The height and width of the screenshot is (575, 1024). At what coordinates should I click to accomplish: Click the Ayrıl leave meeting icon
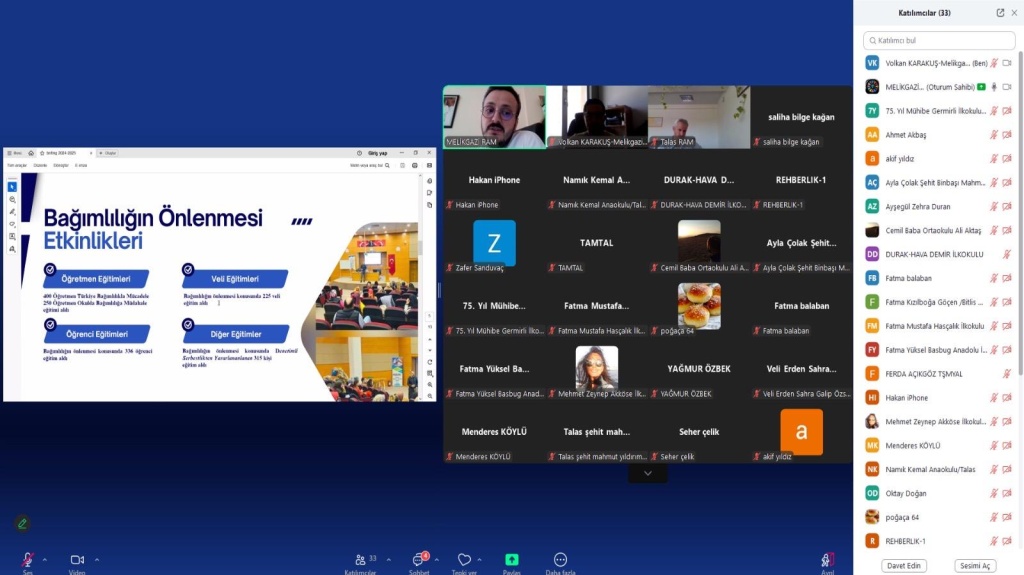(x=828, y=559)
